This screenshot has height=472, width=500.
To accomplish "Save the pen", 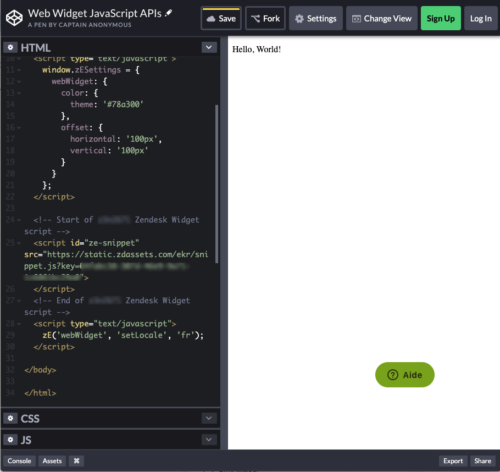I will pyautogui.click(x=221, y=19).
